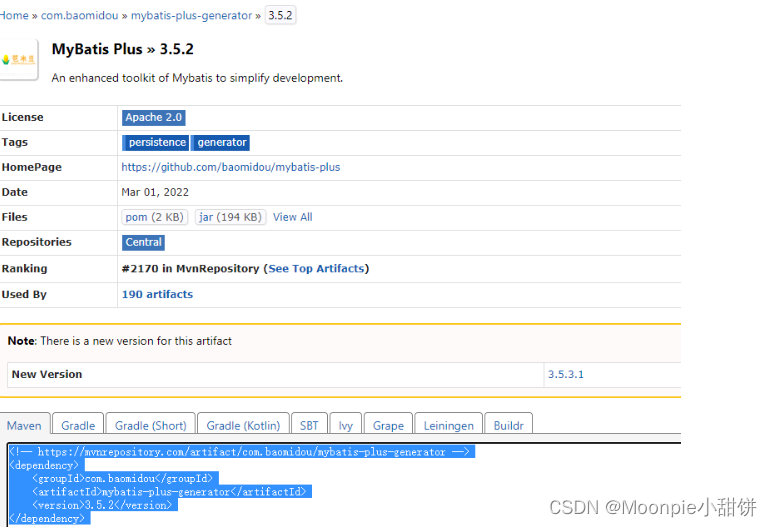Open the See Top Artifacts link
The width and height of the screenshot is (772, 527).
pyautogui.click(x=316, y=269)
